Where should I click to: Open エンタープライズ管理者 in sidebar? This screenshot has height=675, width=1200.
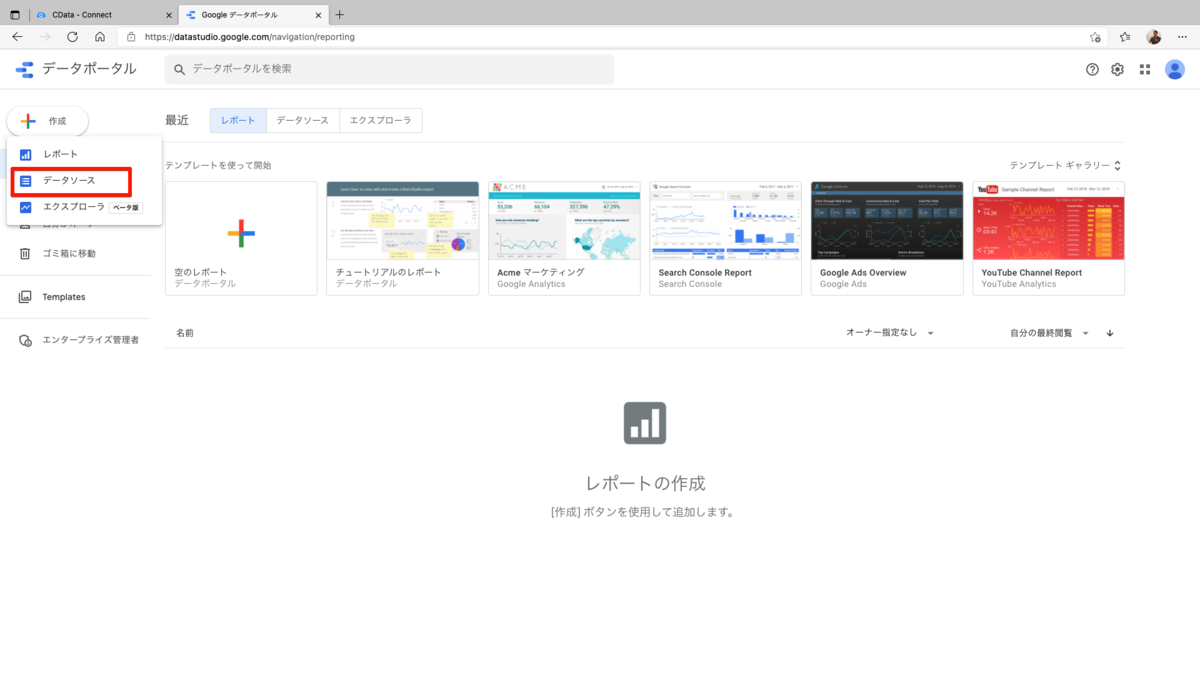90,340
